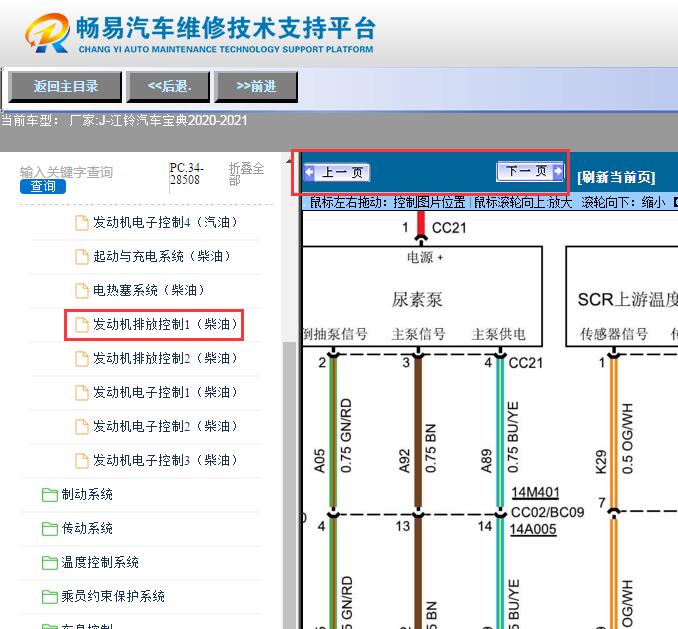Open 发动机电子控制3（柴油）
Image resolution: width=678 pixels, height=629 pixels.
pyautogui.click(x=165, y=460)
